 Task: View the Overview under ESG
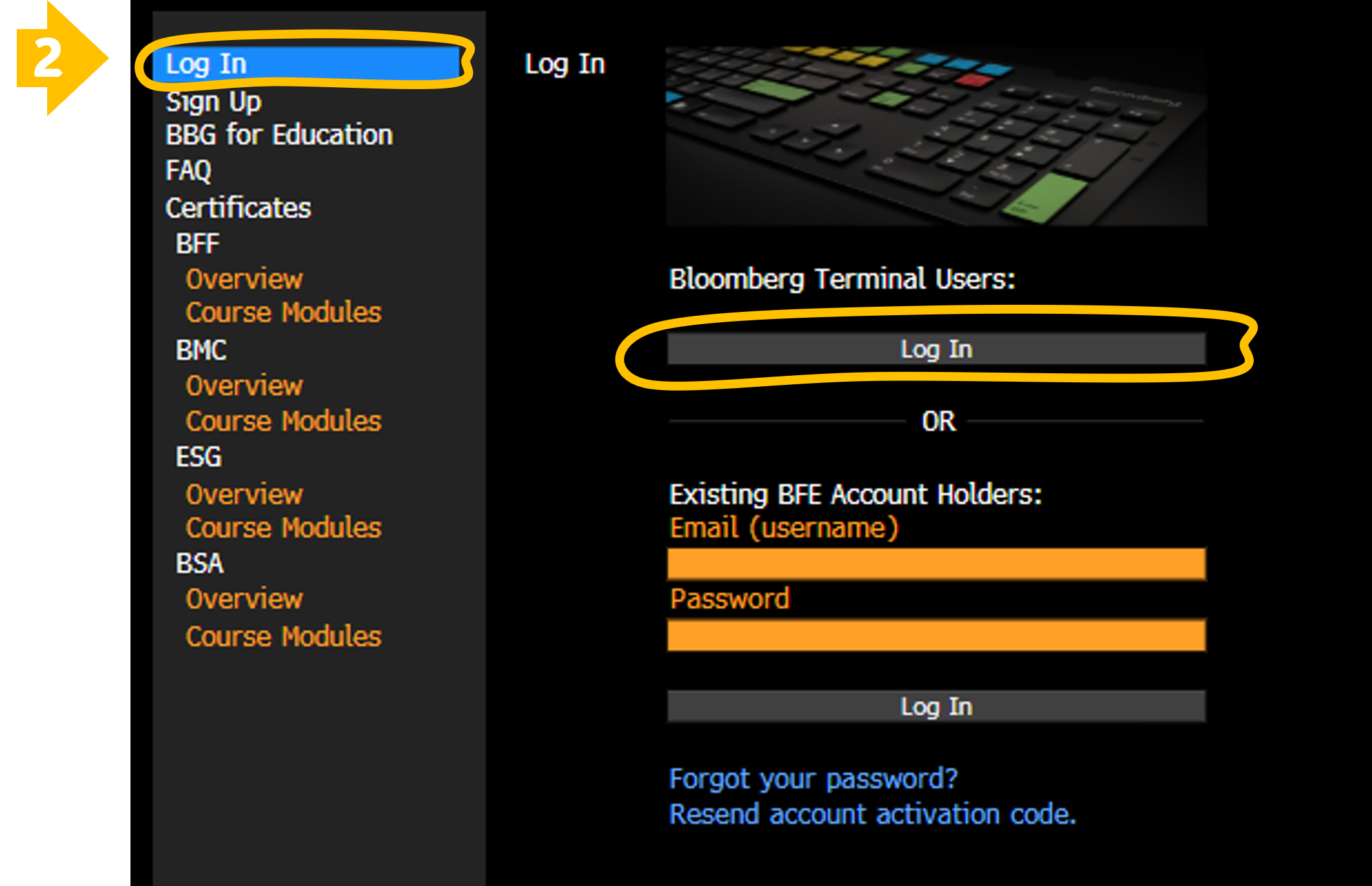point(244,495)
